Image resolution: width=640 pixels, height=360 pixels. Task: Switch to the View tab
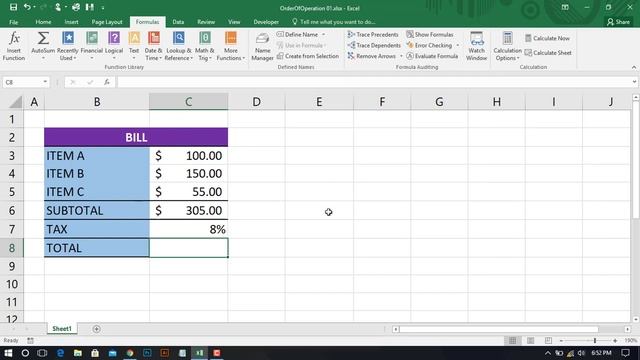point(234,22)
